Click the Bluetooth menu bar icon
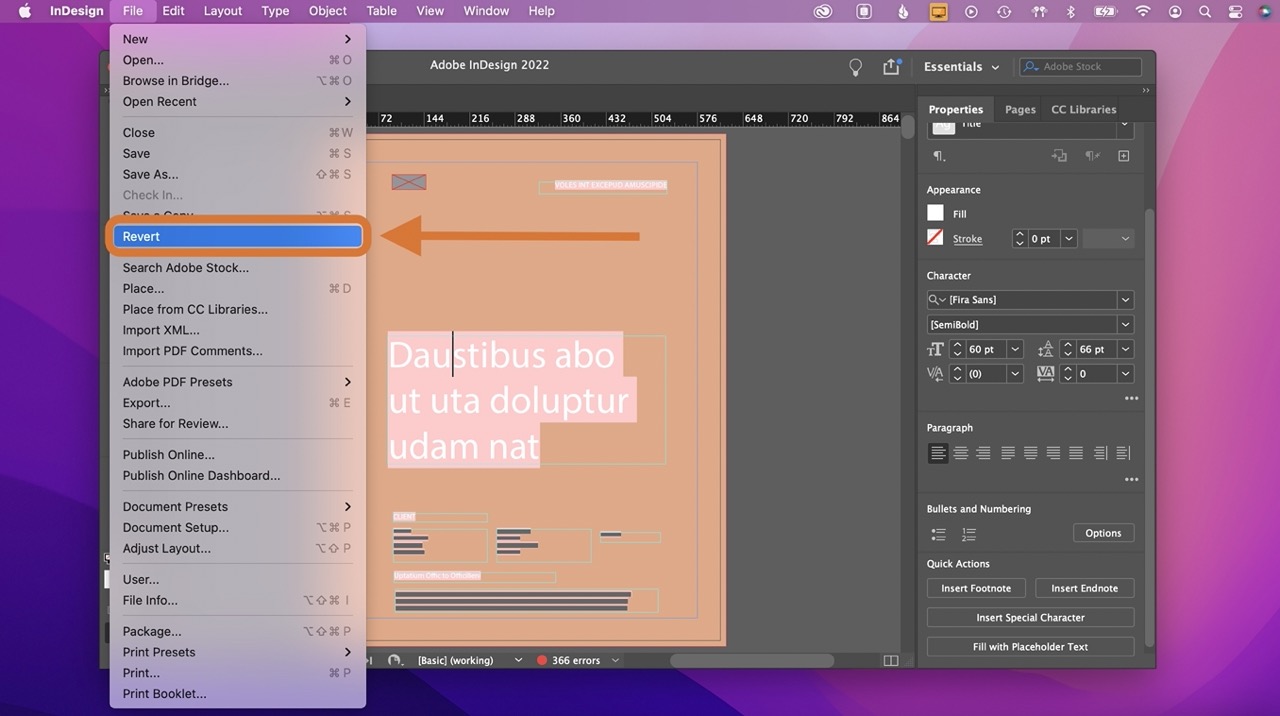1280x716 pixels. (x=1070, y=11)
